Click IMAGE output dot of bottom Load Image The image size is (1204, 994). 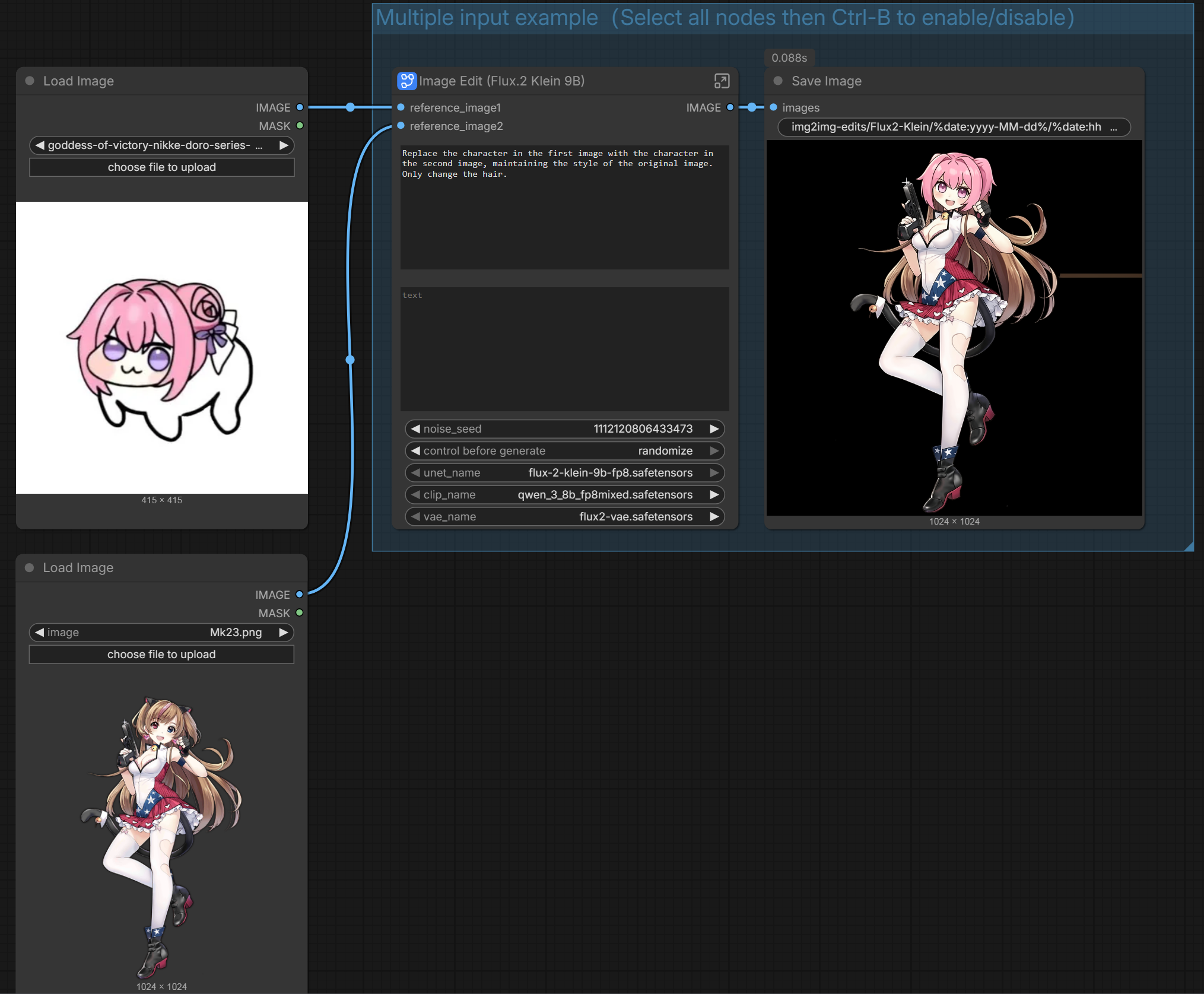click(300, 595)
